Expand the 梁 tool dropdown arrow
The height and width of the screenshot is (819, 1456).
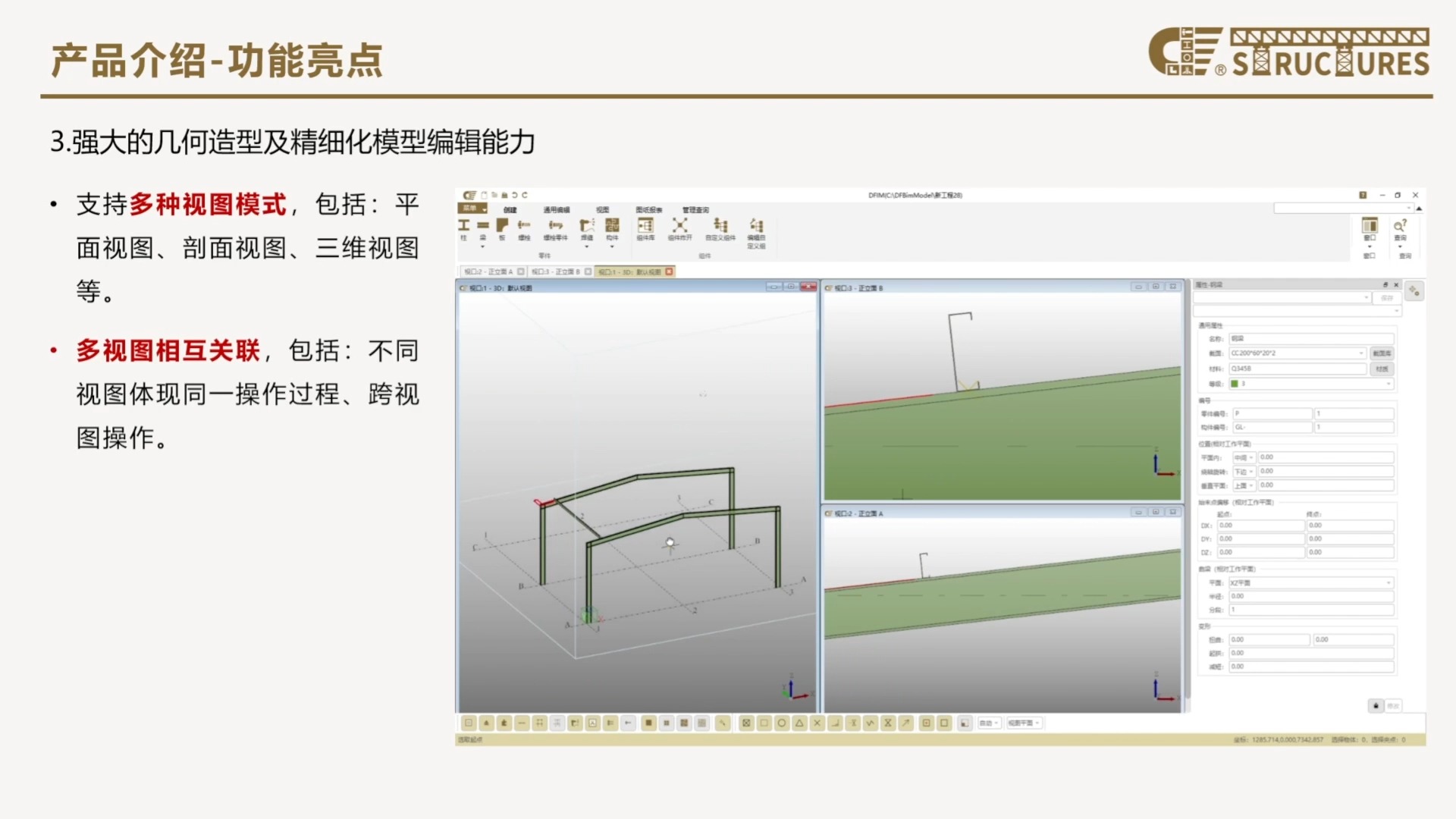click(483, 246)
